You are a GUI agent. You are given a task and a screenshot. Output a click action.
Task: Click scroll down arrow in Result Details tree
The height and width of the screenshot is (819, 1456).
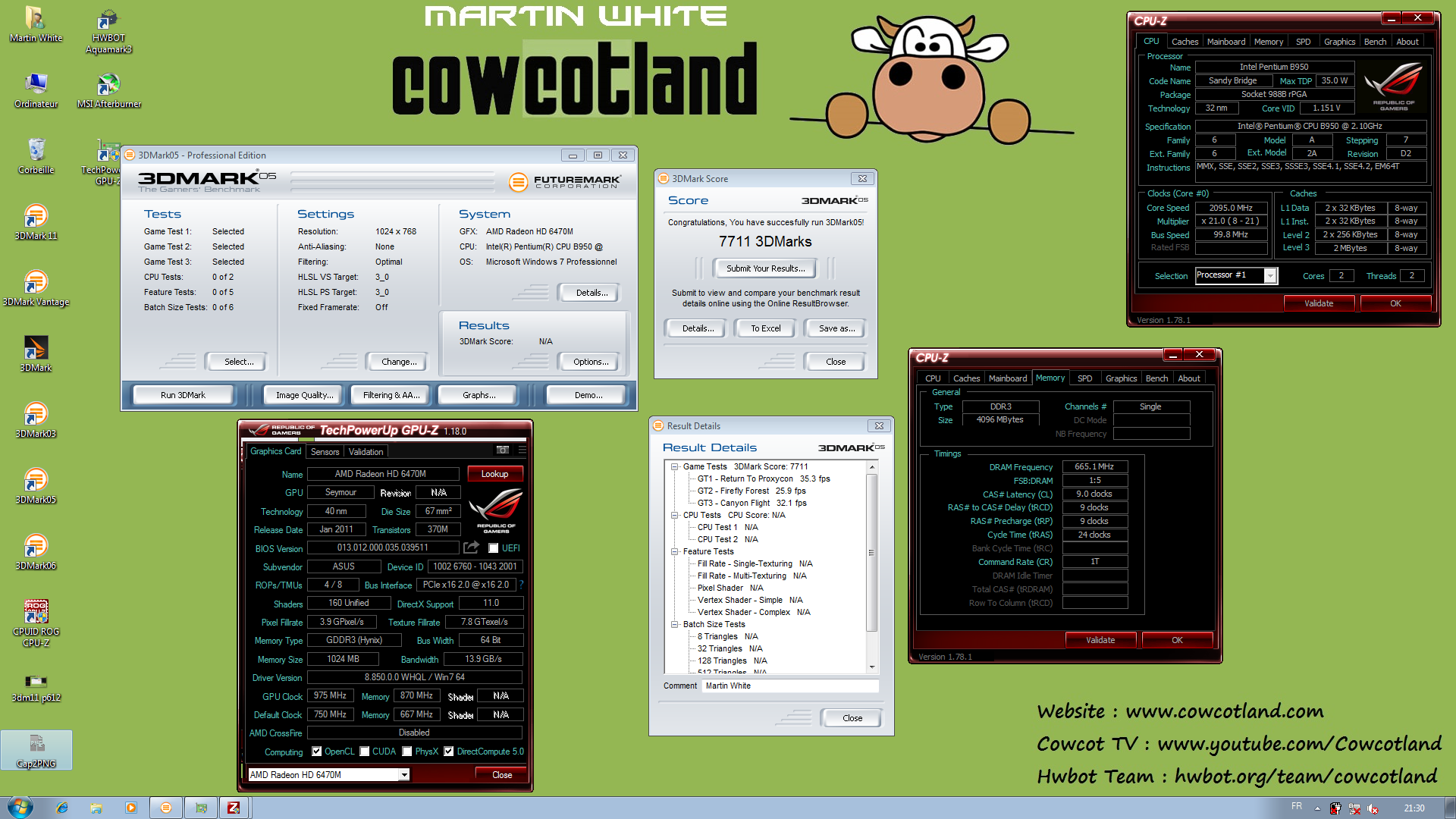pos(871,667)
